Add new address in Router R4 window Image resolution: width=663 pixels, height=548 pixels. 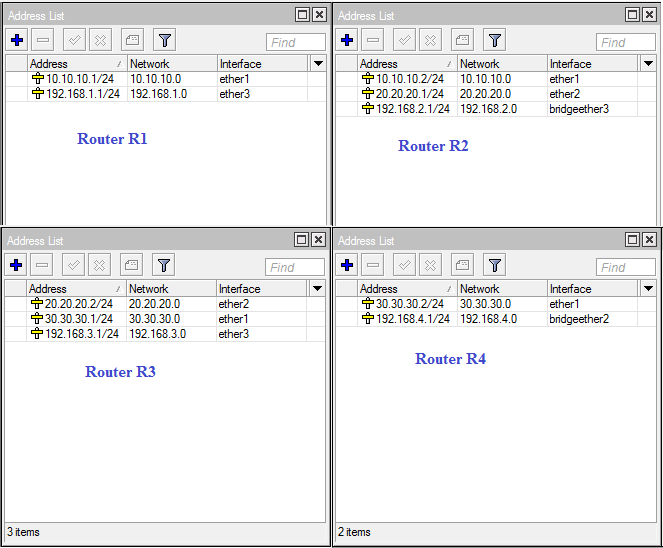click(347, 265)
